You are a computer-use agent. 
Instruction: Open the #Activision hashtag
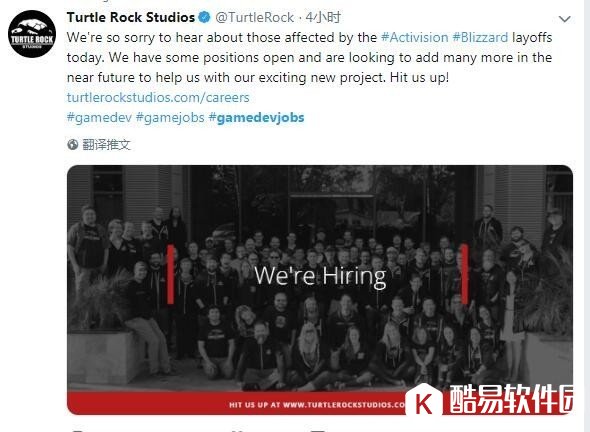pyautogui.click(x=414, y=38)
